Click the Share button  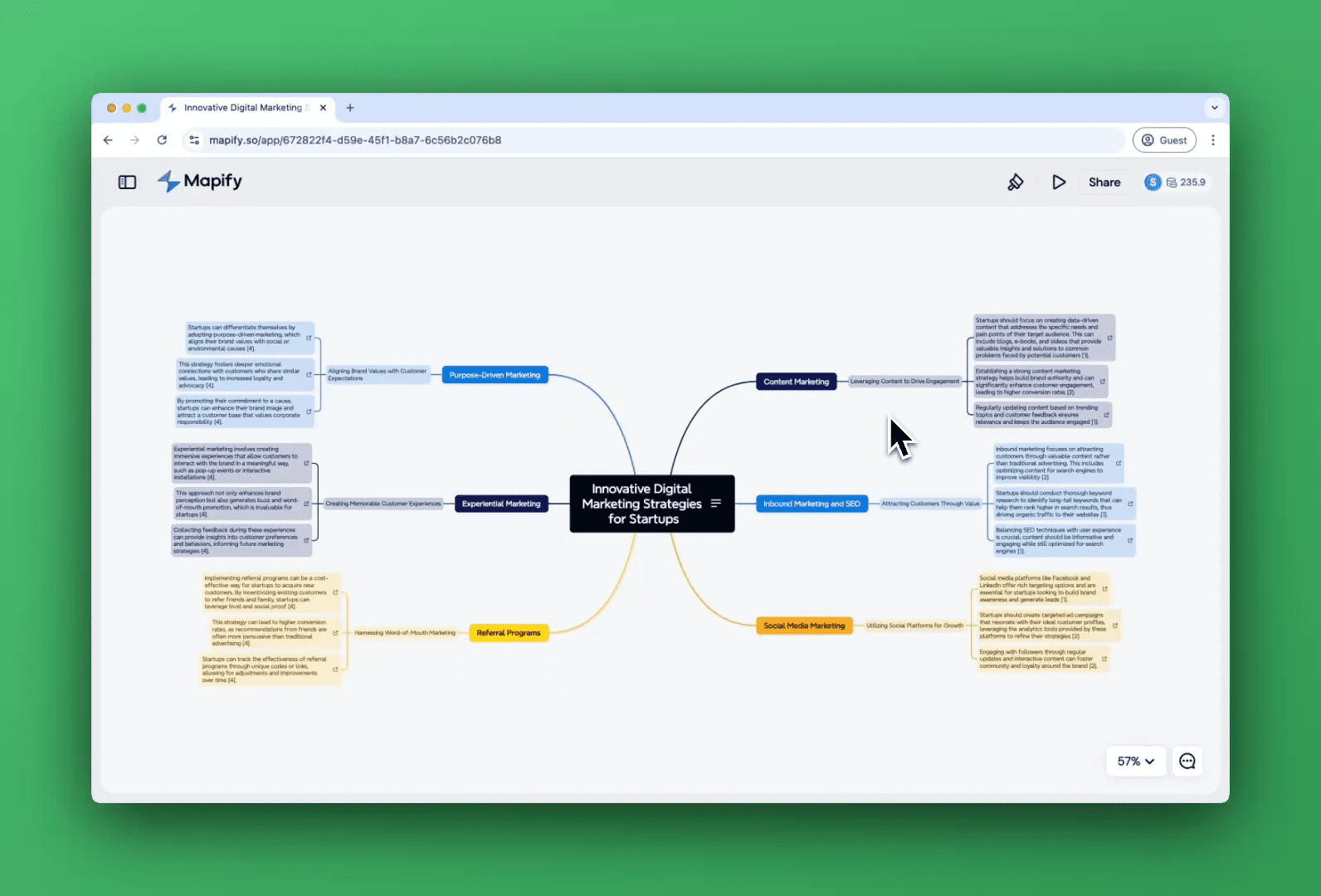tap(1104, 183)
